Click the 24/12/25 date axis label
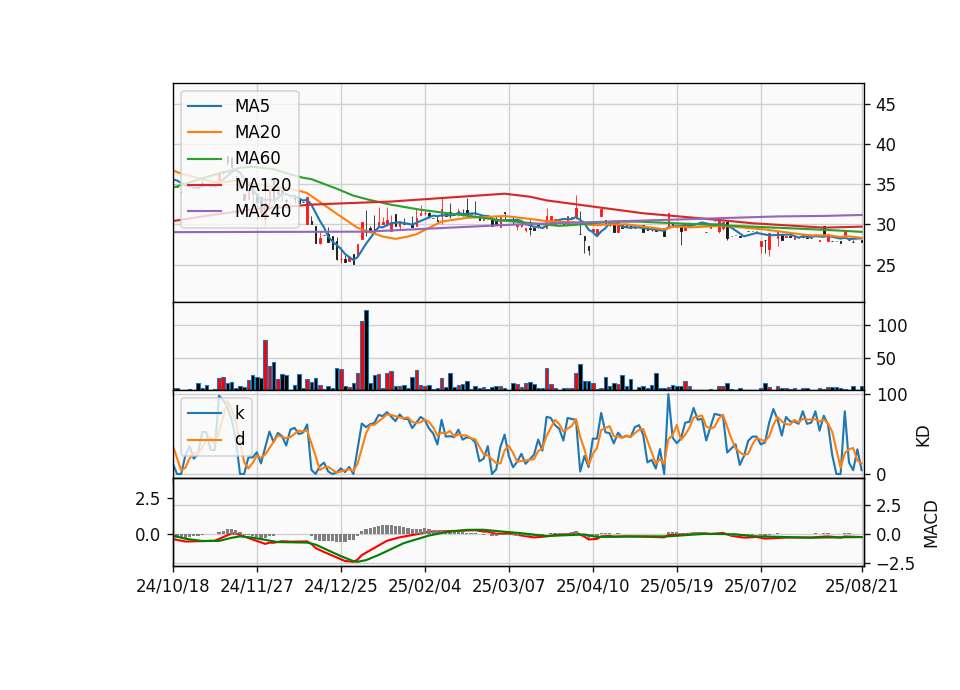 pos(340,586)
